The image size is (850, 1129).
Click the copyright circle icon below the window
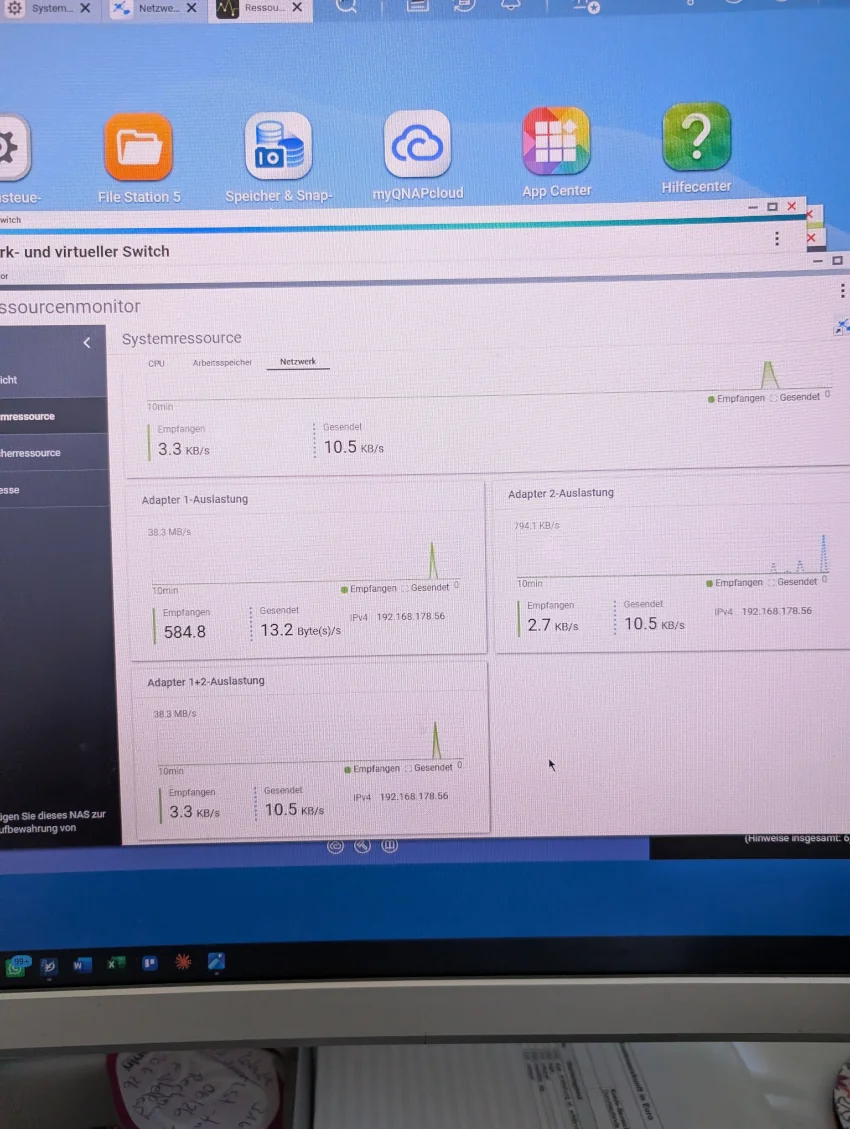click(x=335, y=846)
